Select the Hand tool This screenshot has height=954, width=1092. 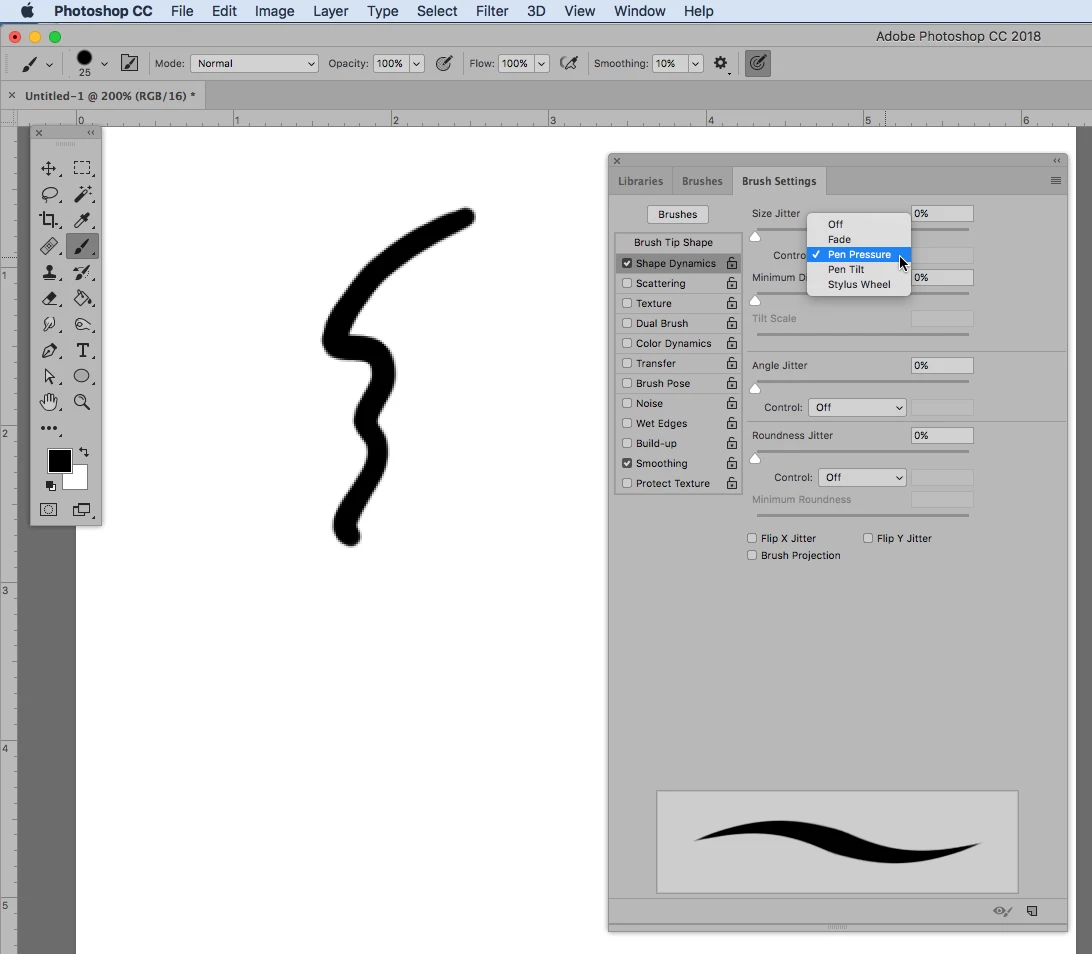click(x=49, y=402)
